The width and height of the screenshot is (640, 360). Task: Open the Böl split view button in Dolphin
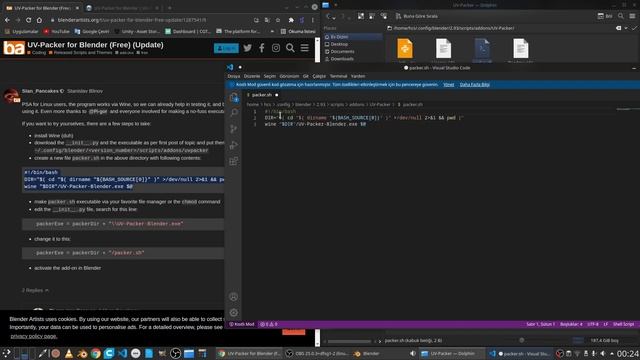coord(605,16)
